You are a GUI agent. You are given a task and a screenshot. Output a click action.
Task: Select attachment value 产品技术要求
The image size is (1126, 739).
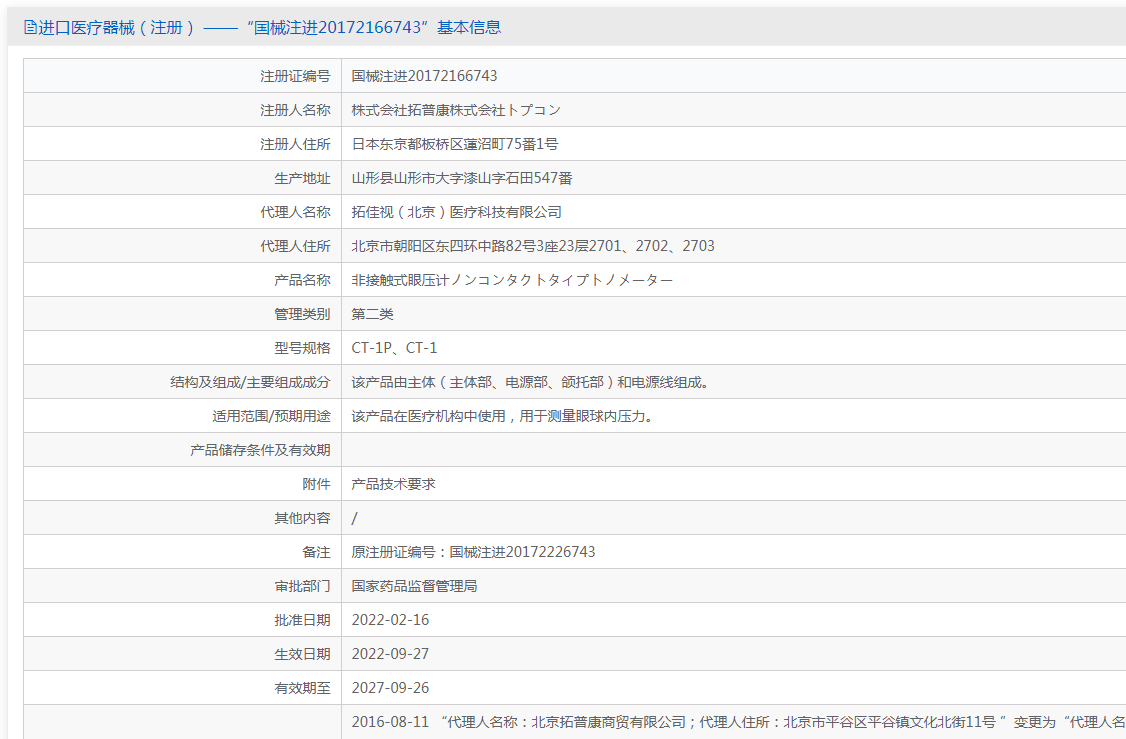tap(393, 485)
